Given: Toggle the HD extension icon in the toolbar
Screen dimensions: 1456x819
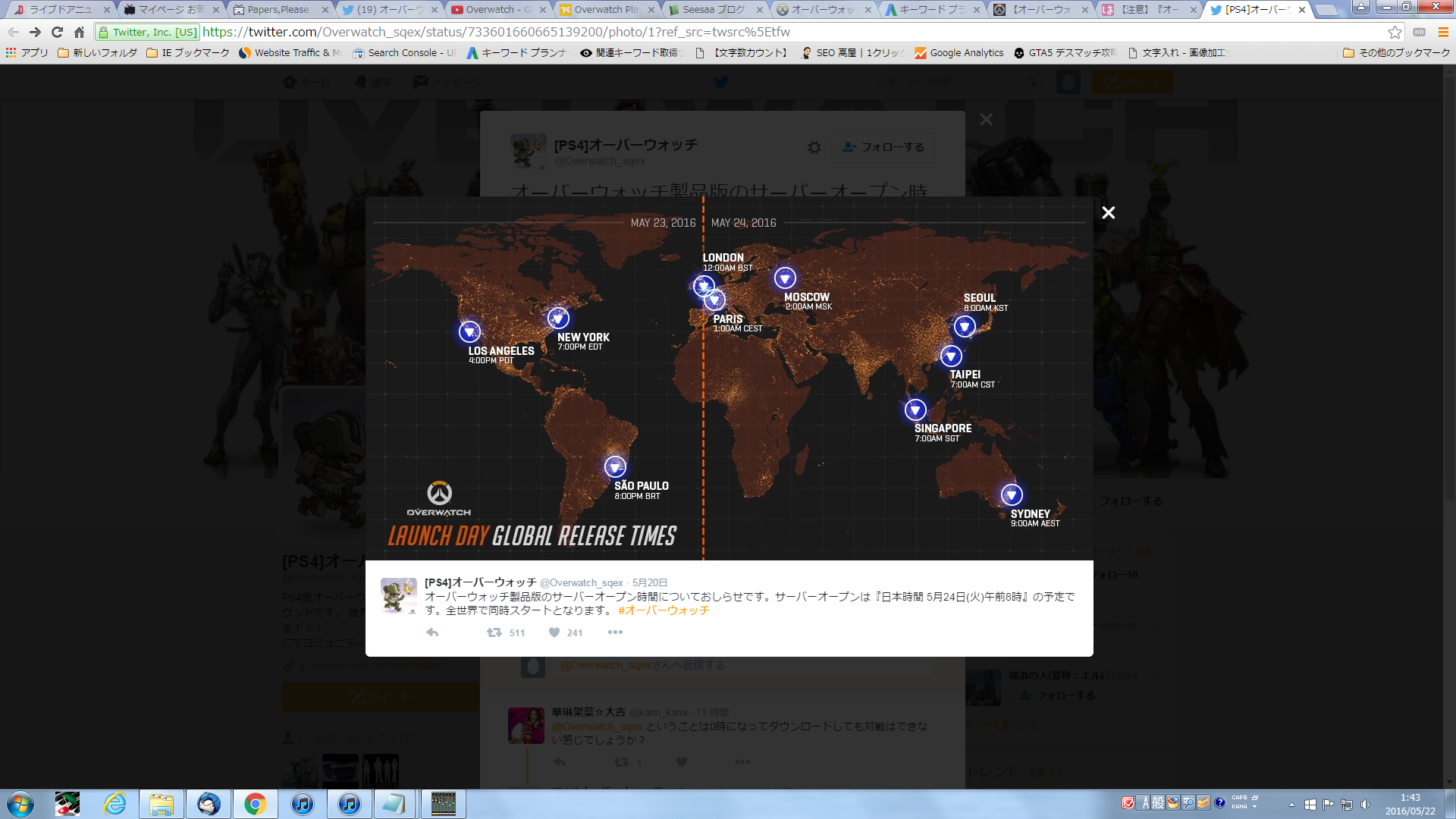Looking at the screenshot, I should (x=1419, y=32).
